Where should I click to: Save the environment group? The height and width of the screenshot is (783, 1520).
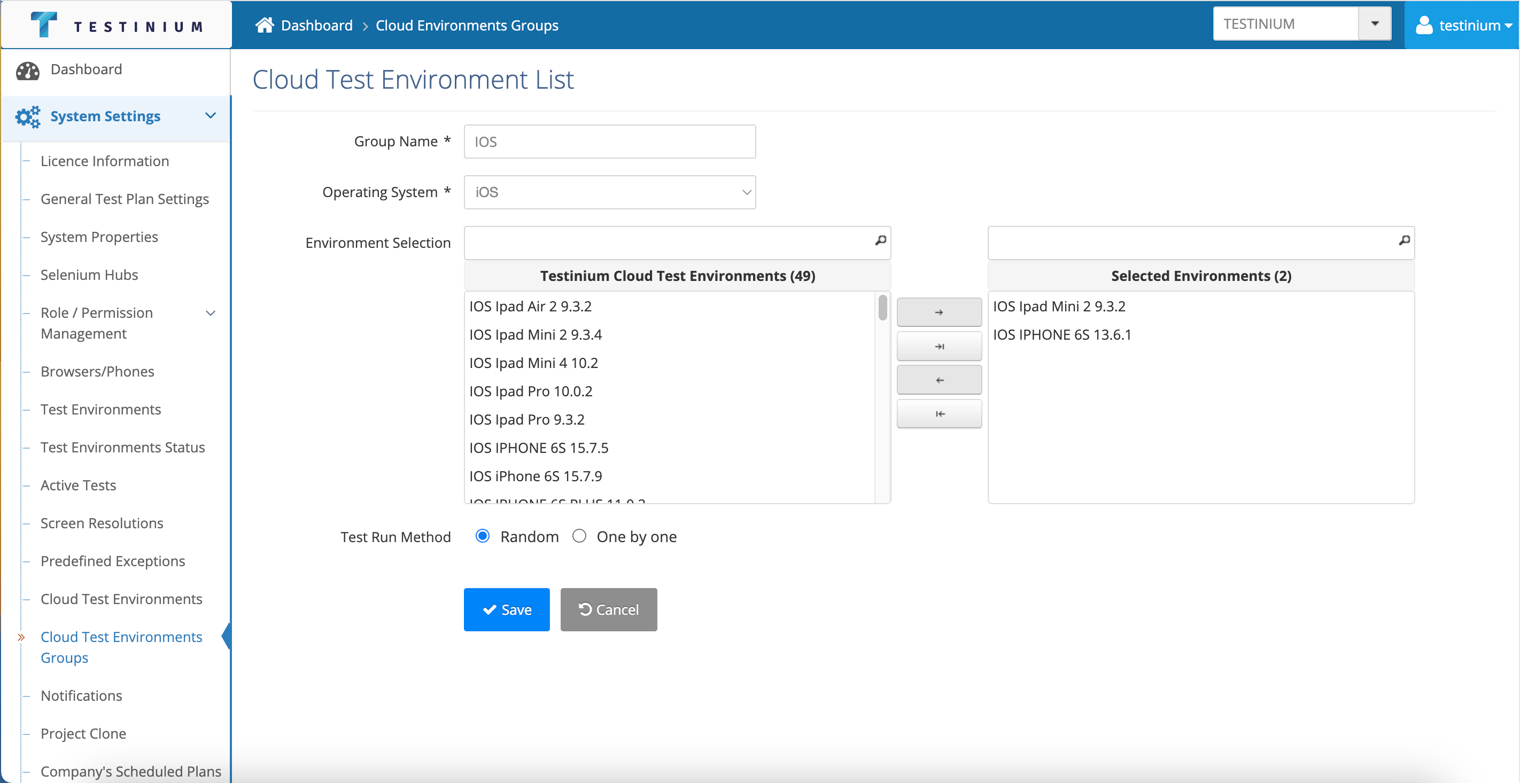coord(507,609)
